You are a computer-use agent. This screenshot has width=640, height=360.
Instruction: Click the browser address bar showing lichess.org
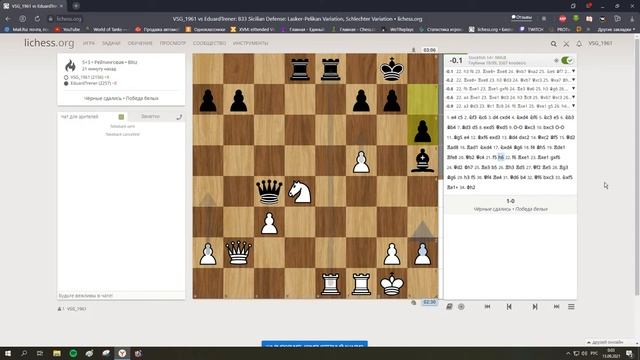[66, 19]
